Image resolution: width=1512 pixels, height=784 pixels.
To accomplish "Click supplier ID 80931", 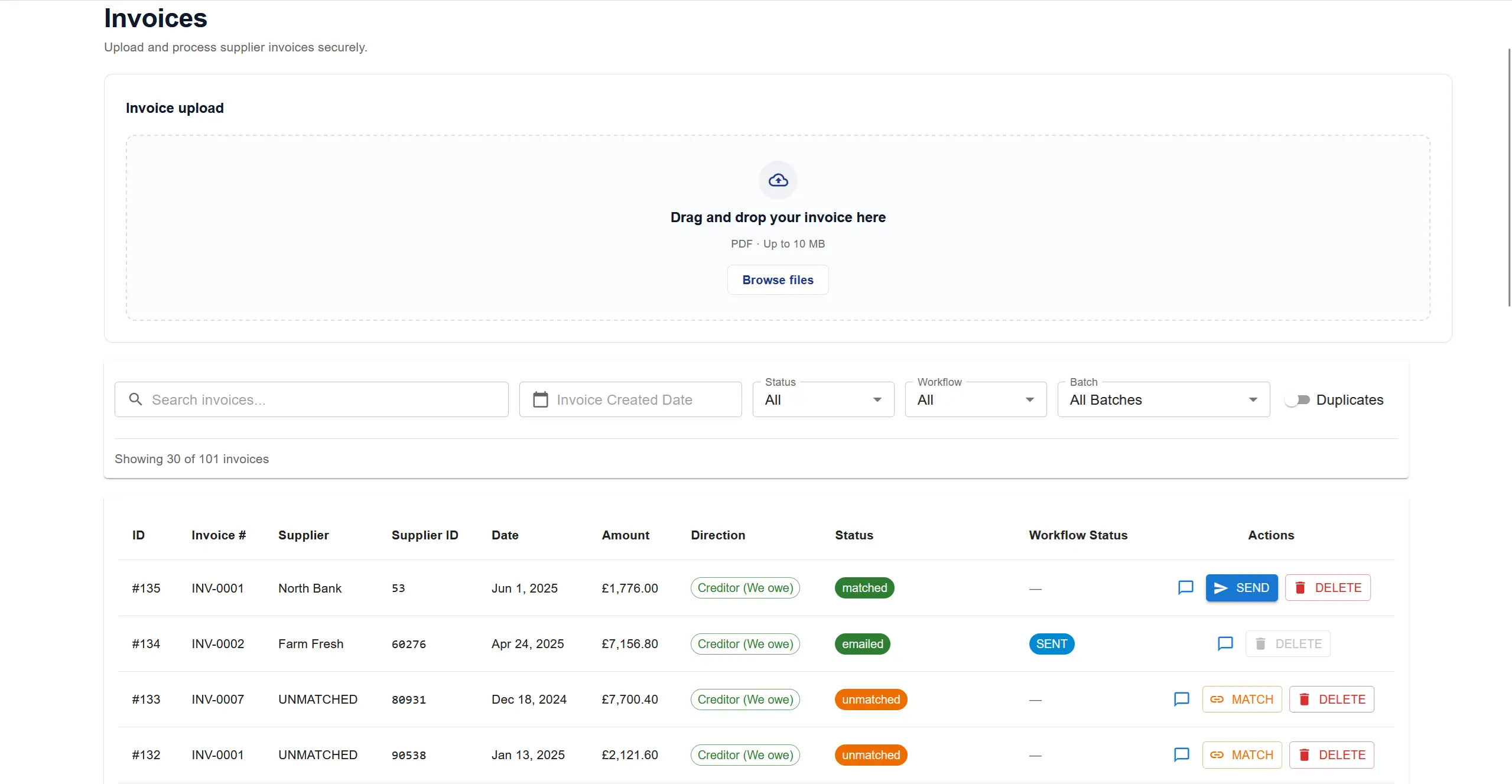I will pyautogui.click(x=408, y=700).
